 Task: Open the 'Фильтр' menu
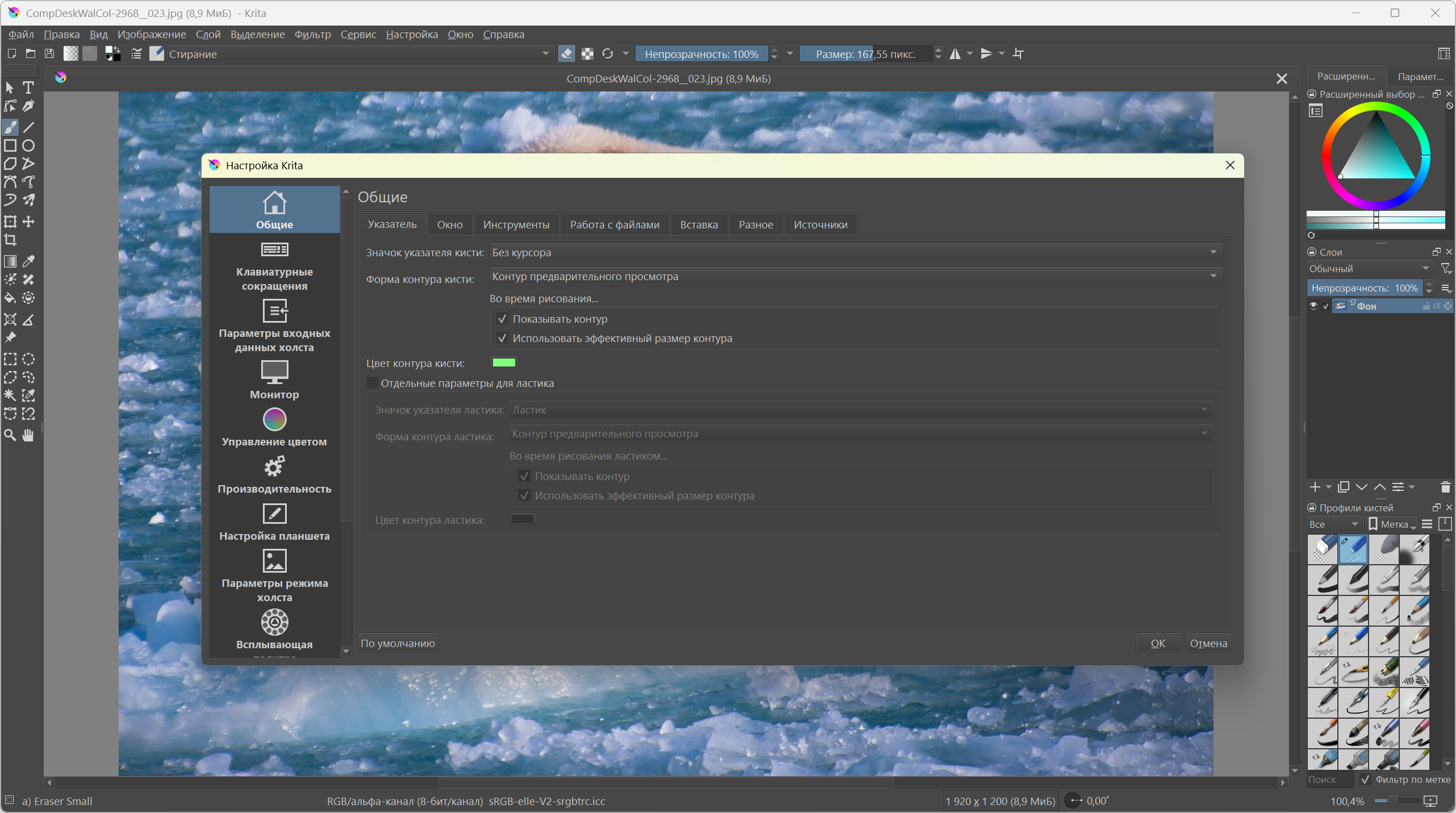point(312,34)
